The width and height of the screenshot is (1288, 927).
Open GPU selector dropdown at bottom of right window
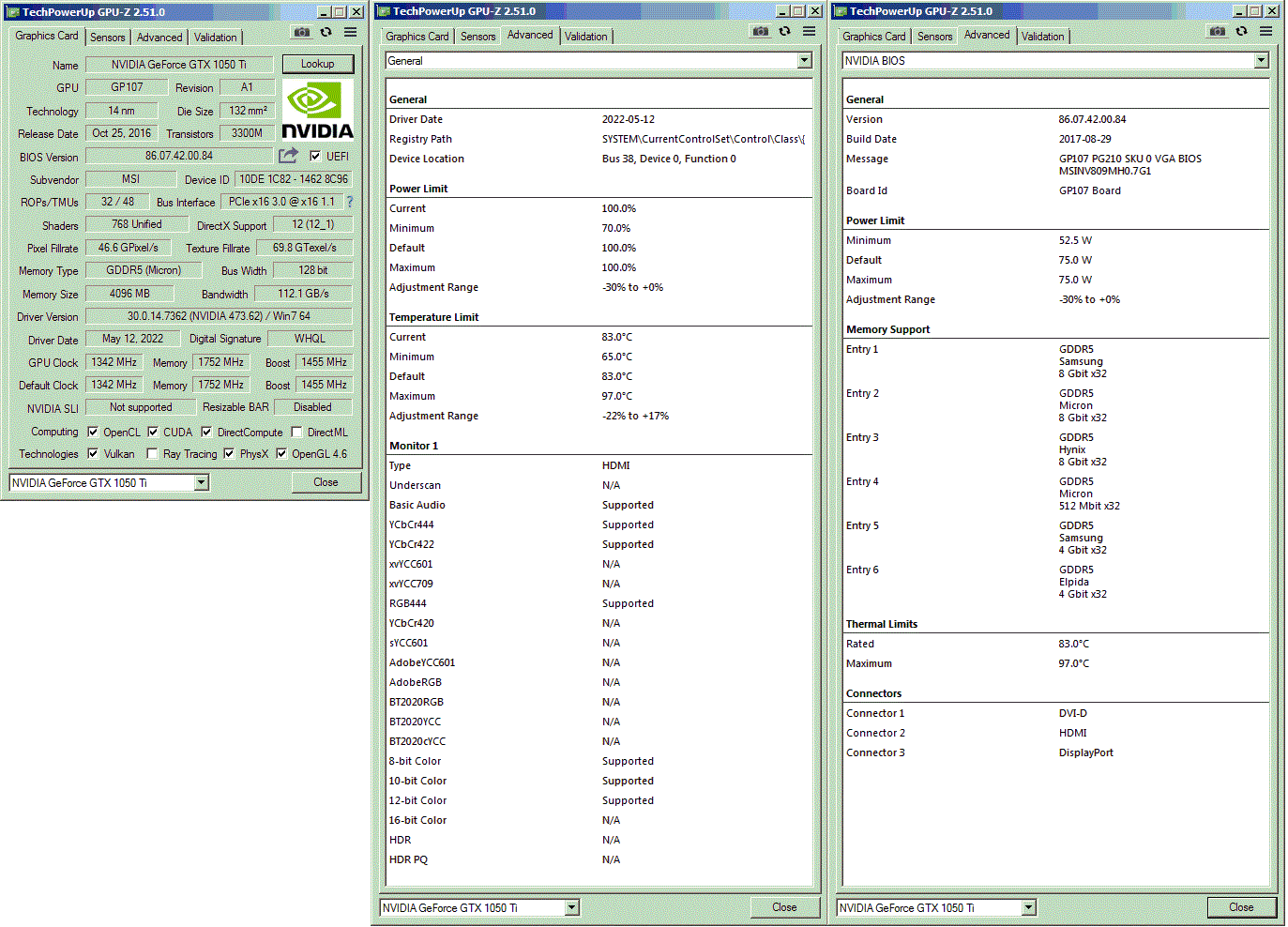[1028, 907]
